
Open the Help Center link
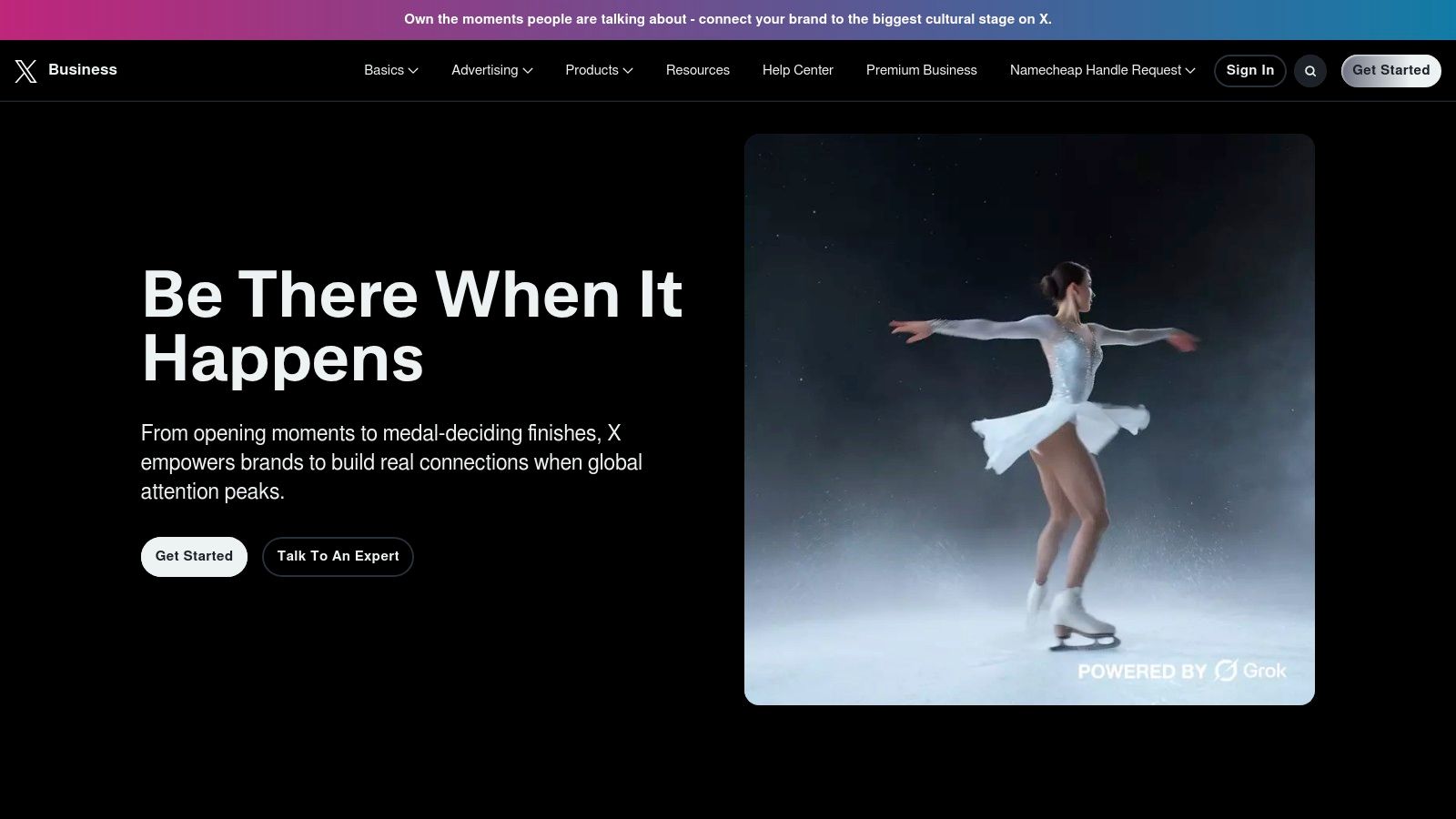pos(797,70)
